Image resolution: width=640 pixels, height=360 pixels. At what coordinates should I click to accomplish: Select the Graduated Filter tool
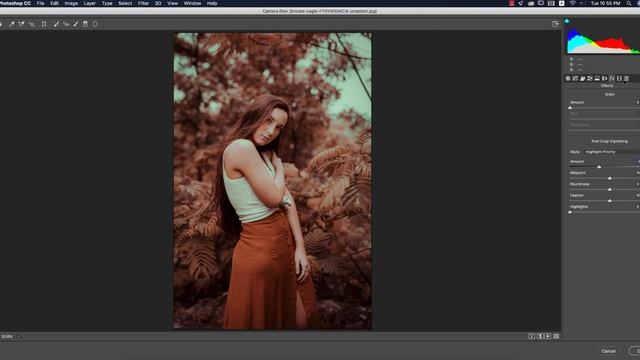[85, 24]
